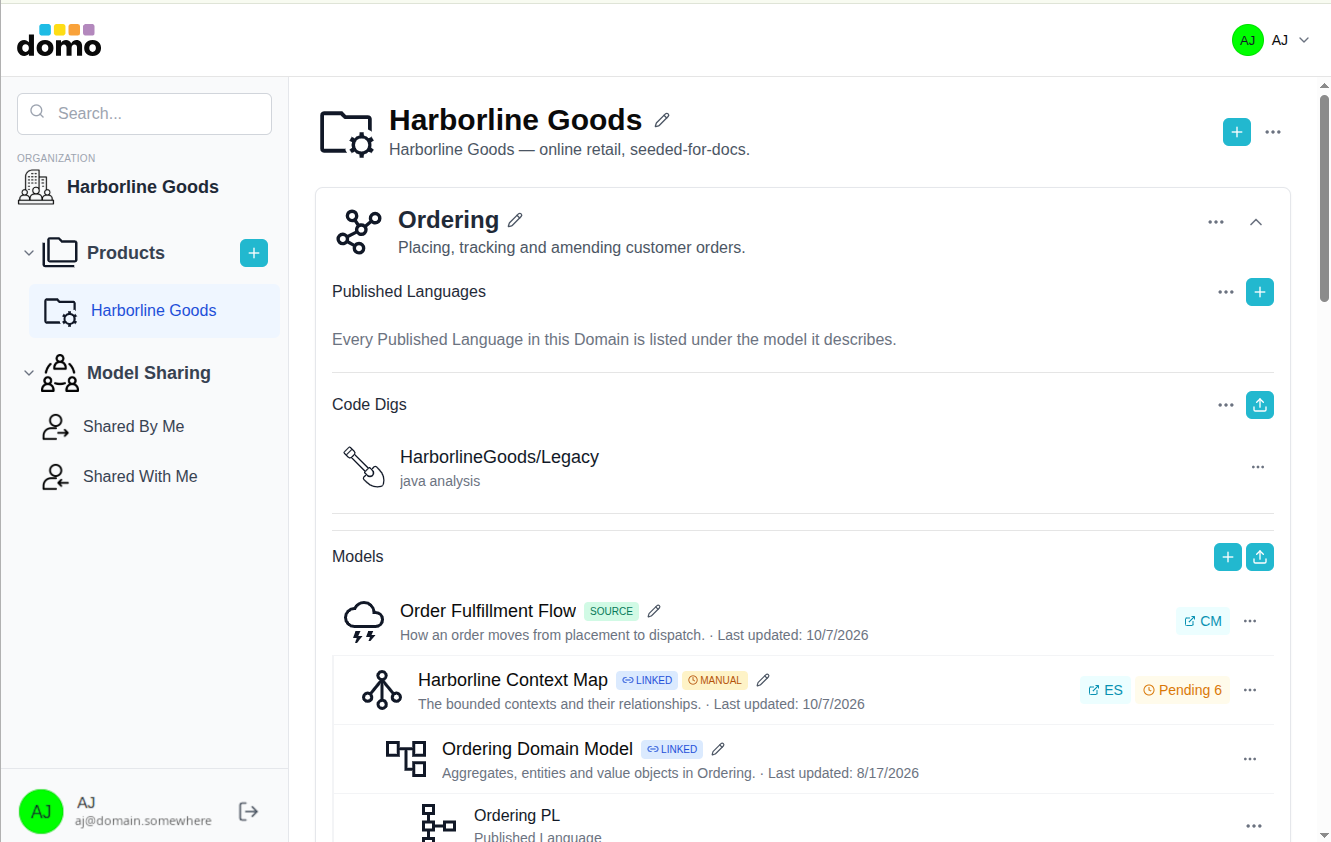Upload a model in Models section
Image resolution: width=1331 pixels, height=842 pixels.
click(1260, 557)
